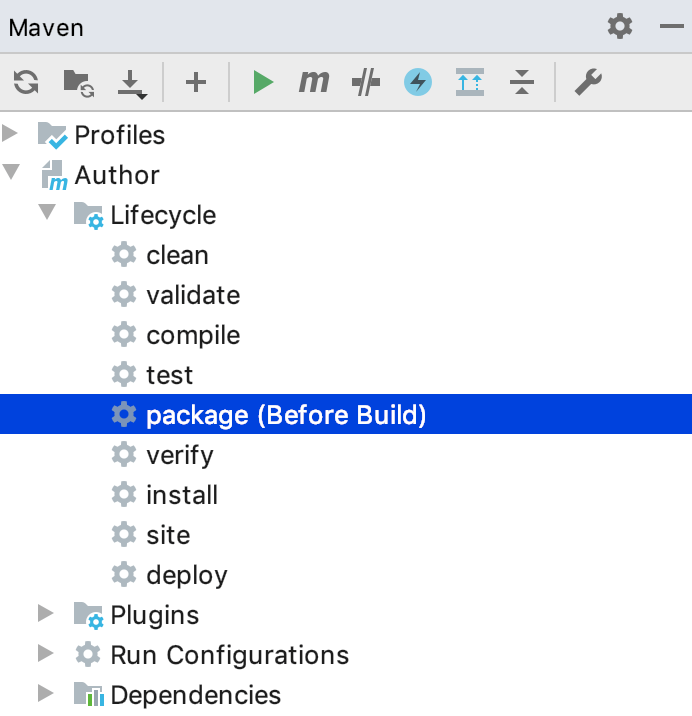Select the clean lifecycle goal
The image size is (692, 716).
[177, 255]
